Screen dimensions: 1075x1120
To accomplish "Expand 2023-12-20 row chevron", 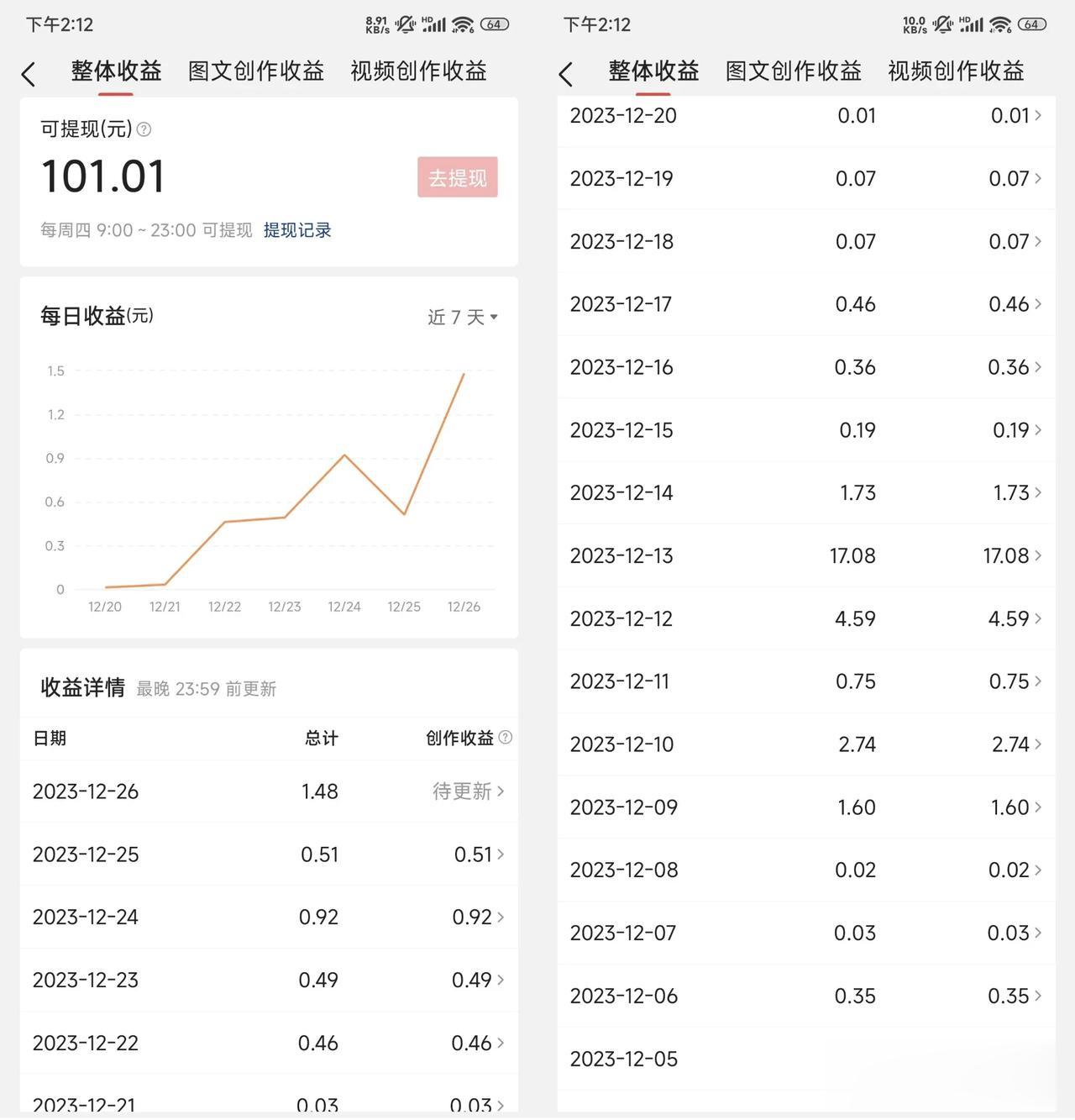I will [1038, 115].
